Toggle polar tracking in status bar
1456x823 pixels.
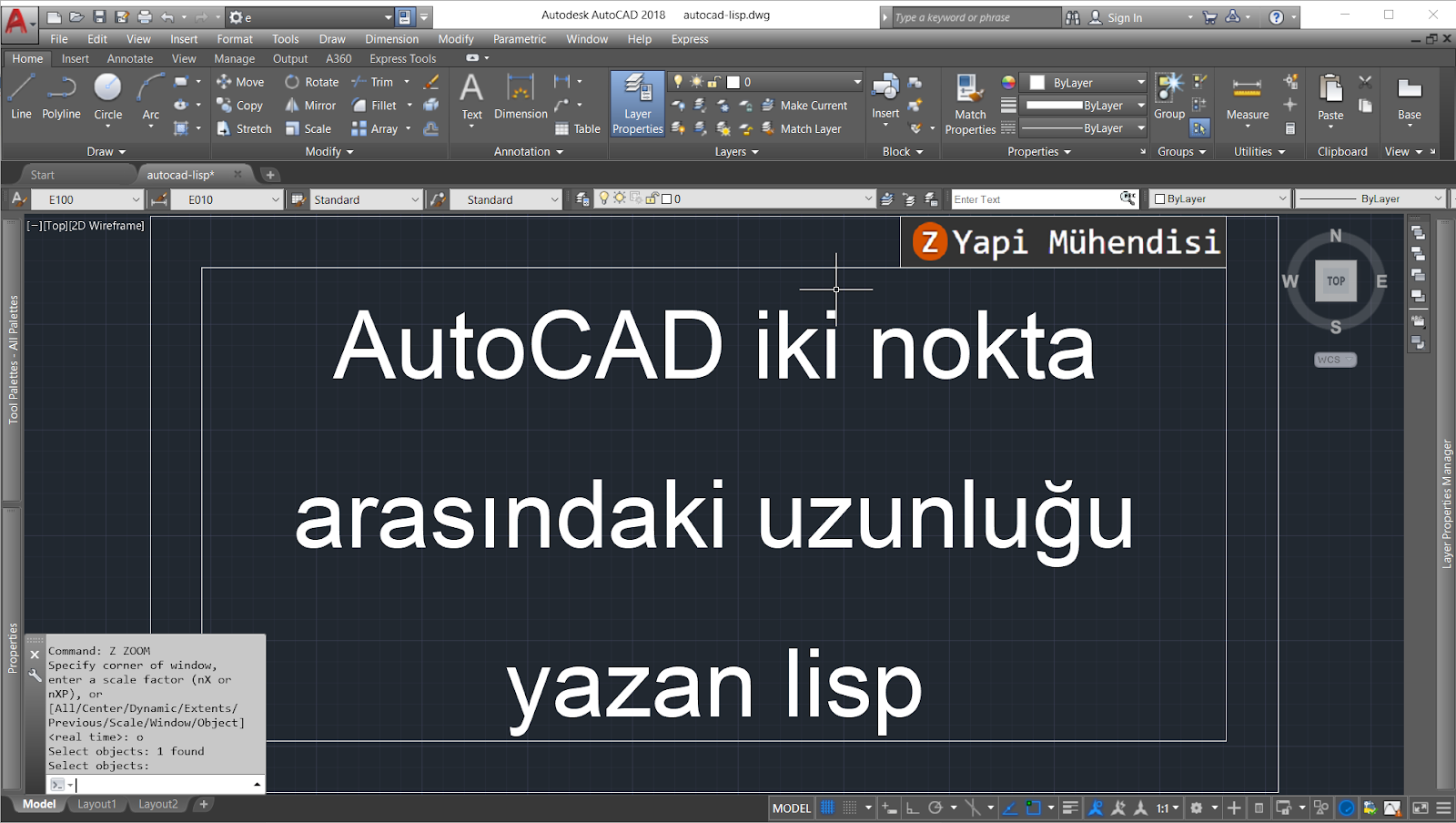pos(935,808)
